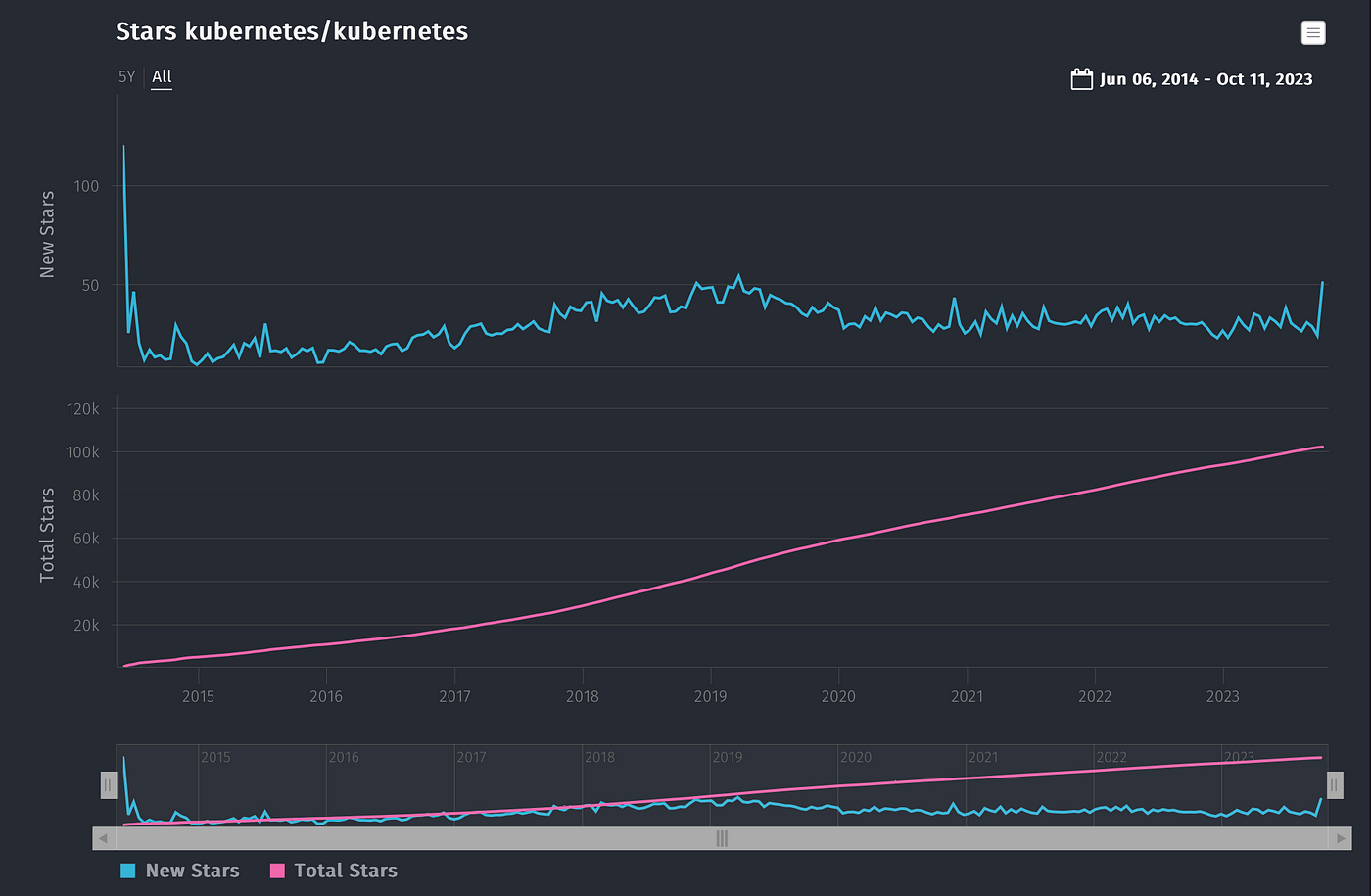This screenshot has height=896, width=1371.
Task: Click the 2023 x-axis label
Action: coord(1223,696)
